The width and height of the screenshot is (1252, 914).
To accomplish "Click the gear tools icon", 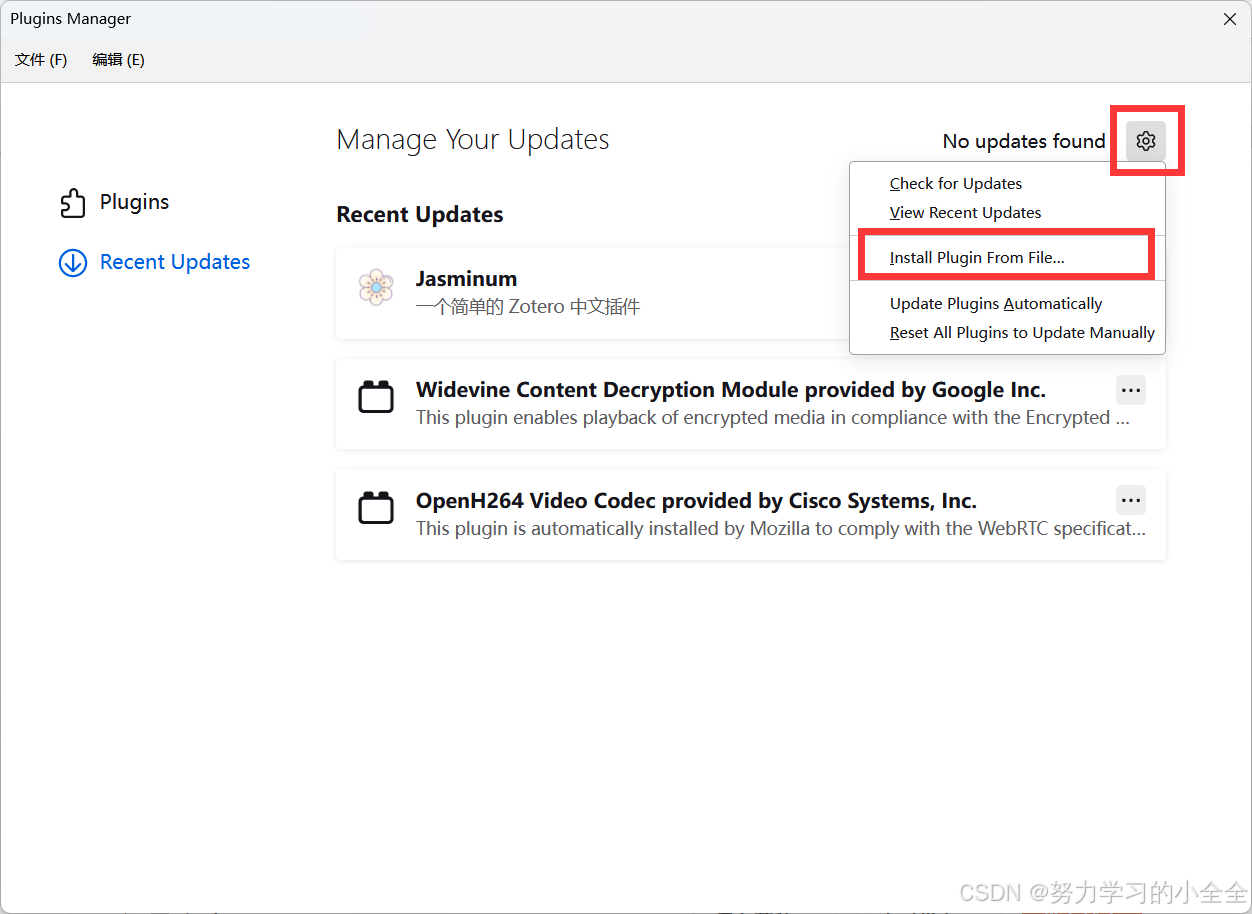I will pos(1146,141).
